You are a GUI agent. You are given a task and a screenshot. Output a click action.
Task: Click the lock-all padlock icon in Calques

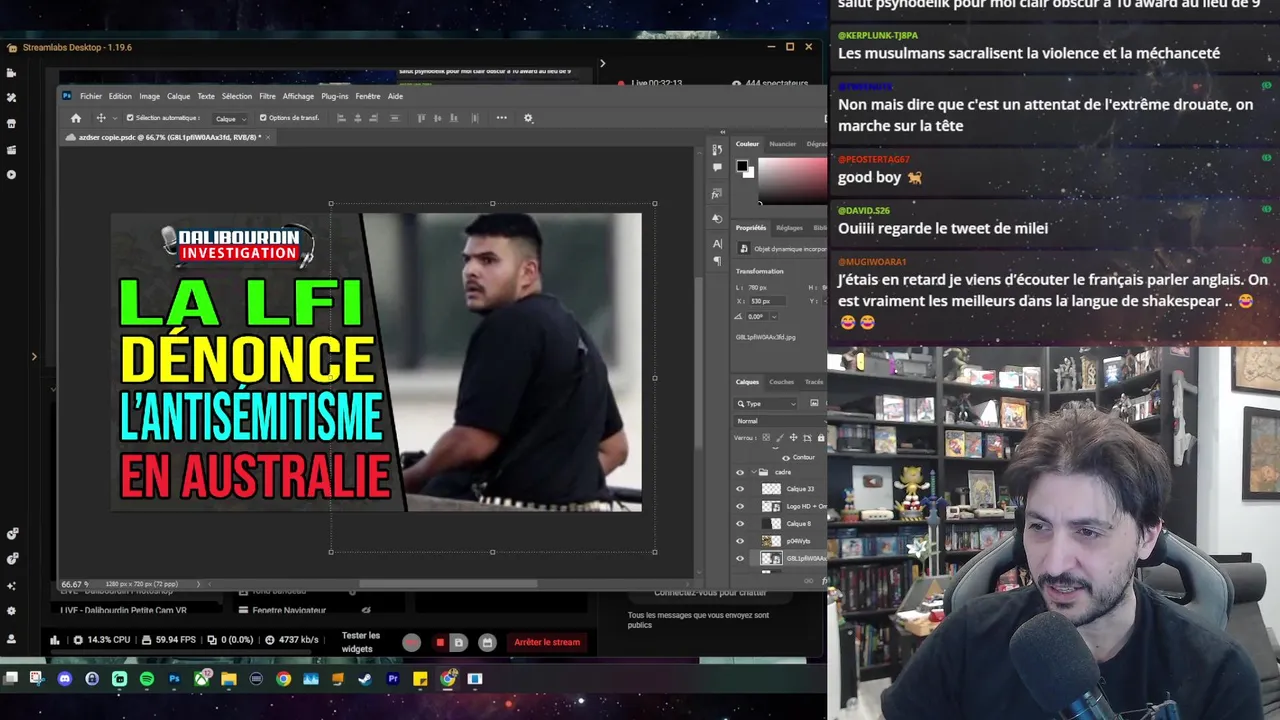(x=821, y=438)
